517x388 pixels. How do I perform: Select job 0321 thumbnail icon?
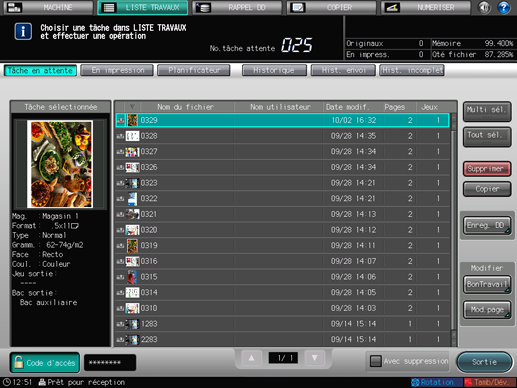(132, 214)
